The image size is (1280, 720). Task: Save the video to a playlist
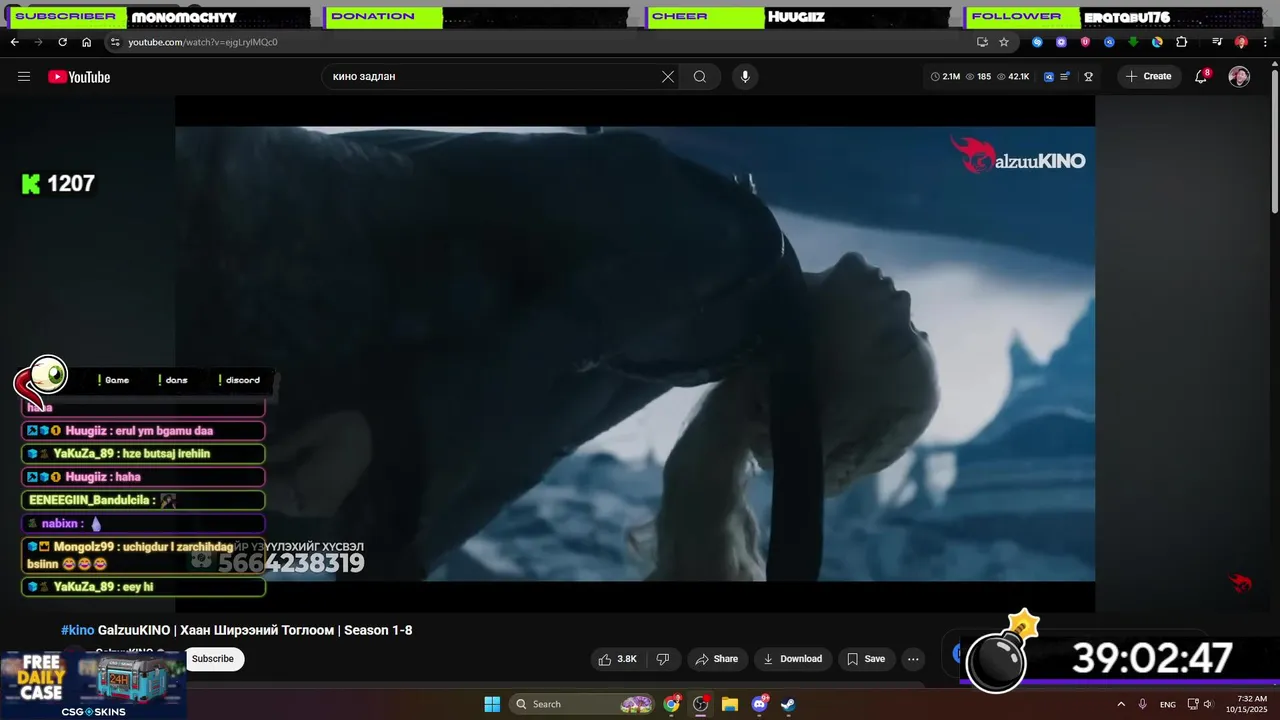pyautogui.click(x=866, y=659)
